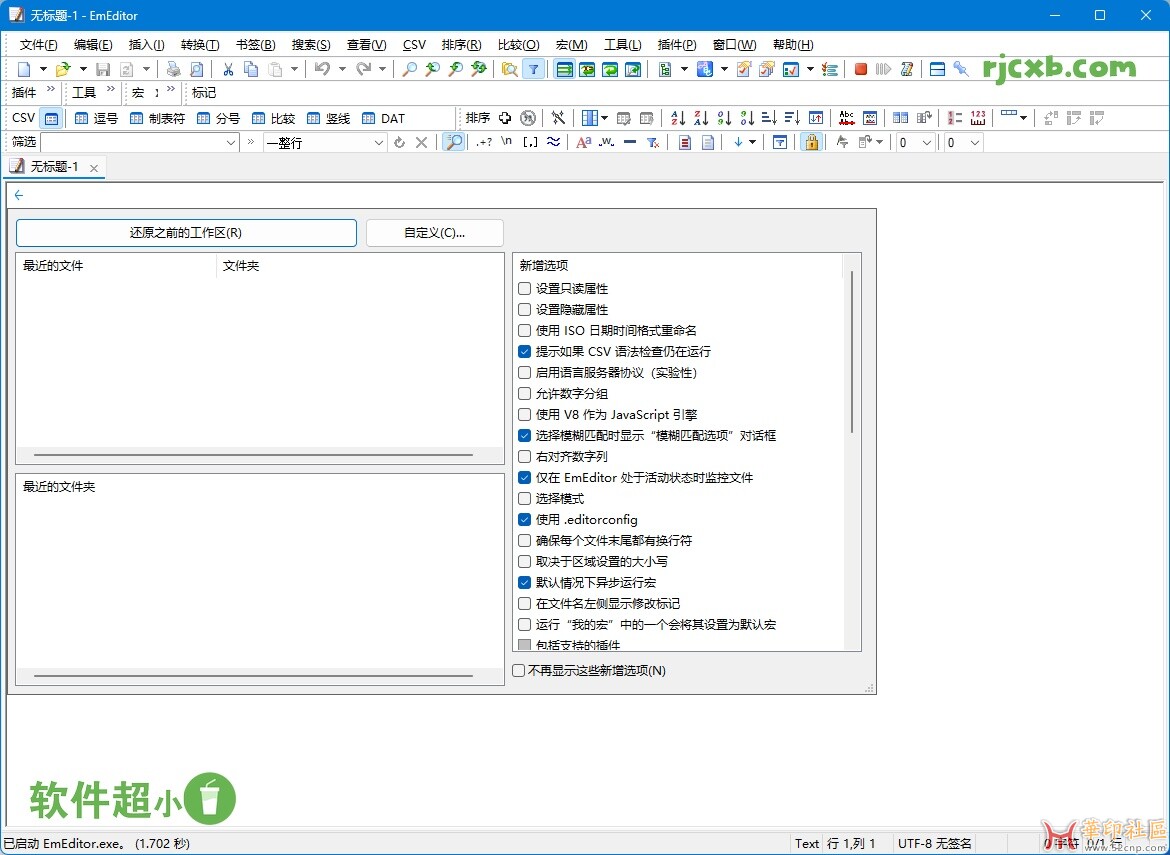1170x855 pixels.
Task: Select the comma (逗号) CSV mode
Action: [96, 118]
